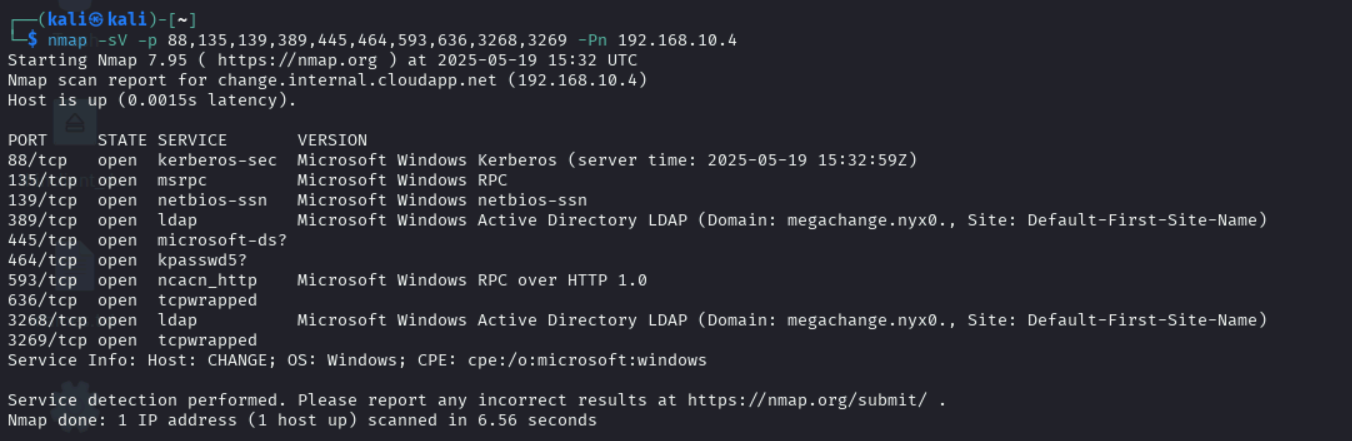This screenshot has height=441, width=1352.
Task: Click the PORT column header
Action: tap(27, 140)
